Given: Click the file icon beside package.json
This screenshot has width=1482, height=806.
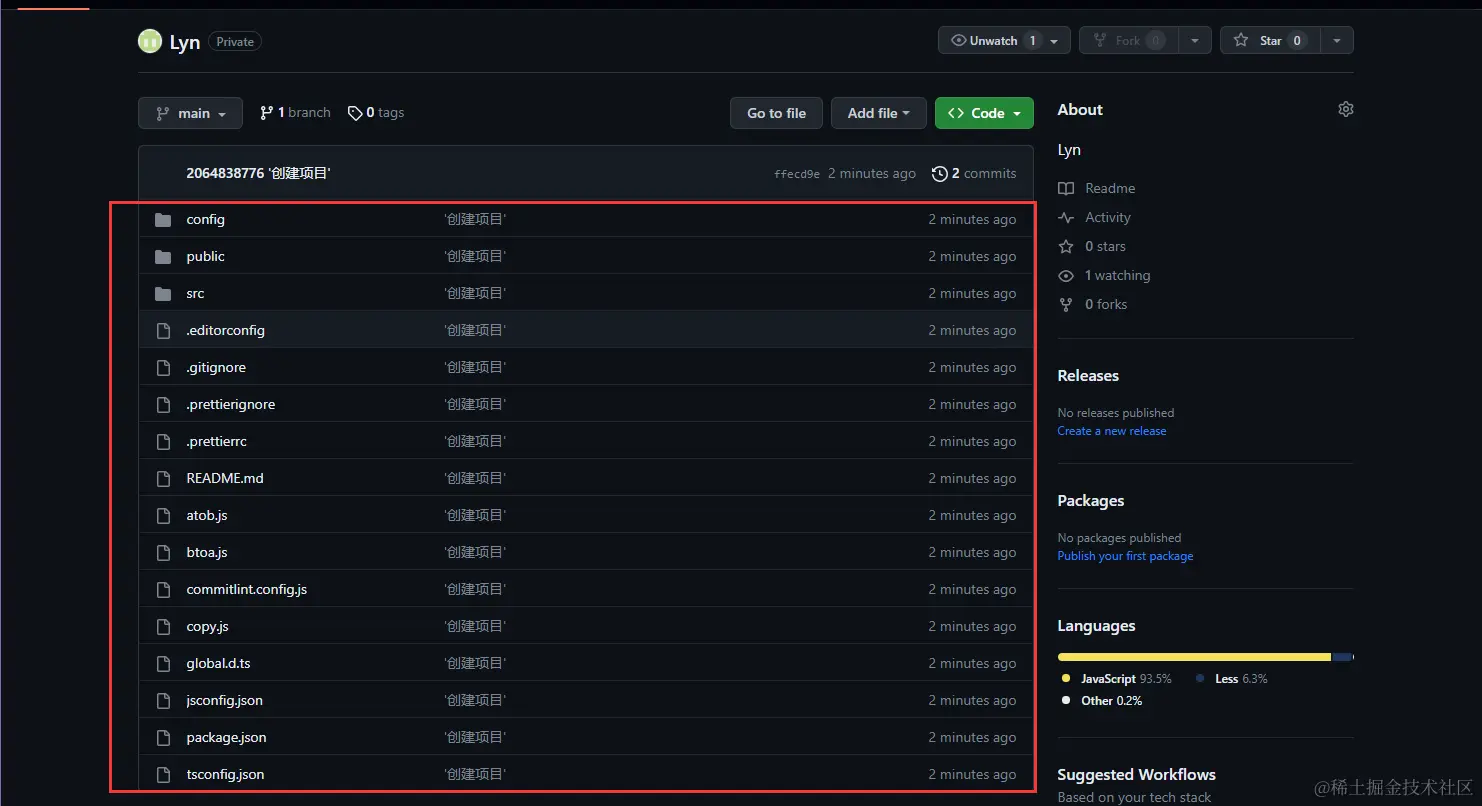Looking at the screenshot, I should [163, 738].
